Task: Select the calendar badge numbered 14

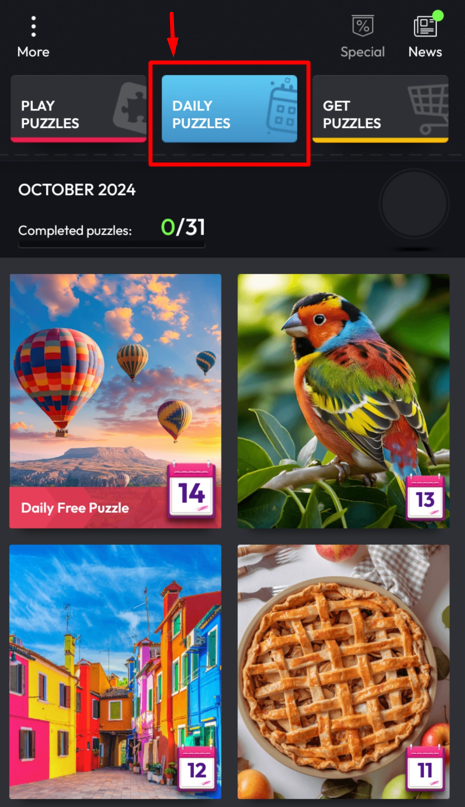Action: click(192, 492)
